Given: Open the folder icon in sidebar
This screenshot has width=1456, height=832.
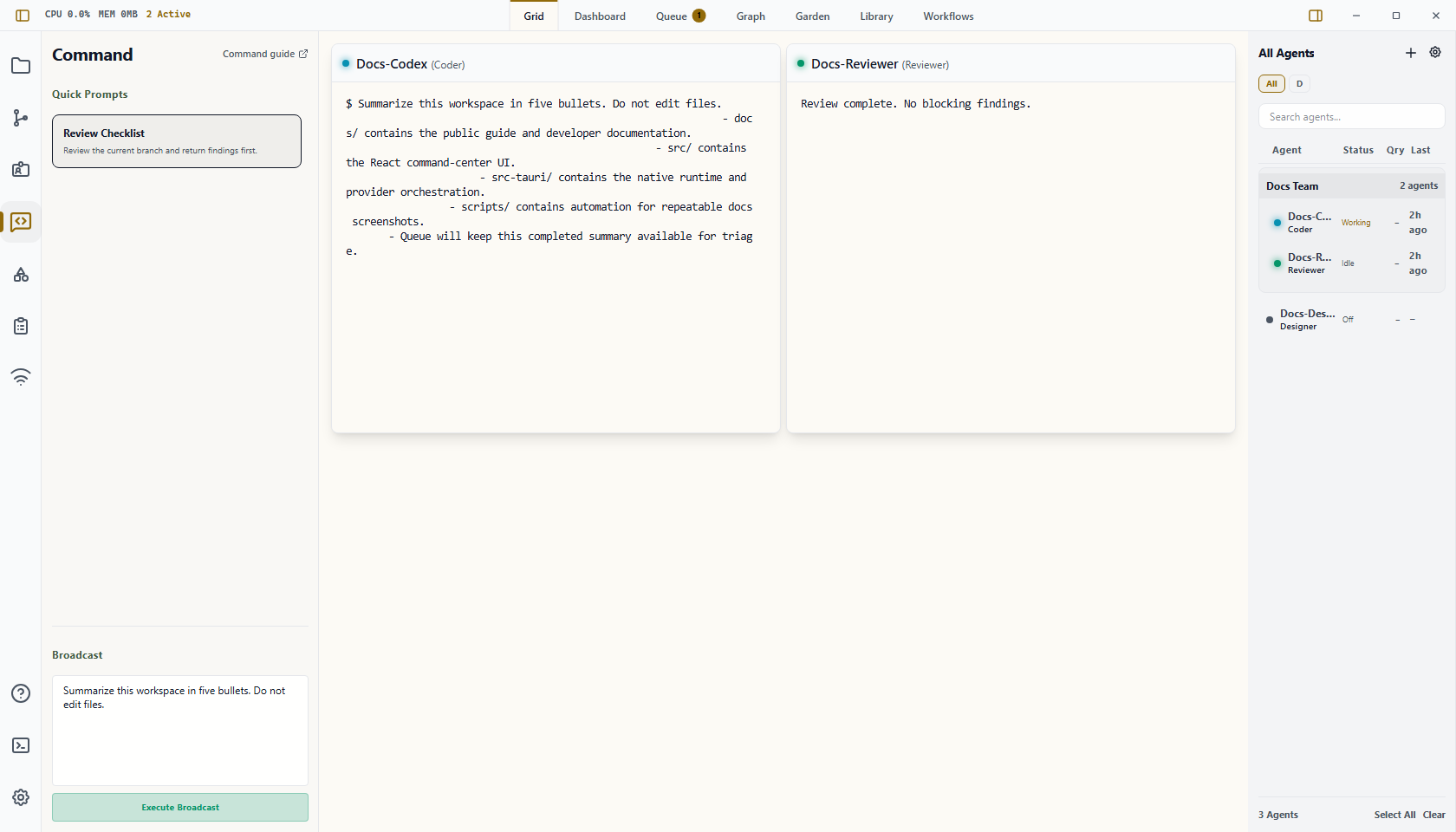Looking at the screenshot, I should [x=21, y=66].
